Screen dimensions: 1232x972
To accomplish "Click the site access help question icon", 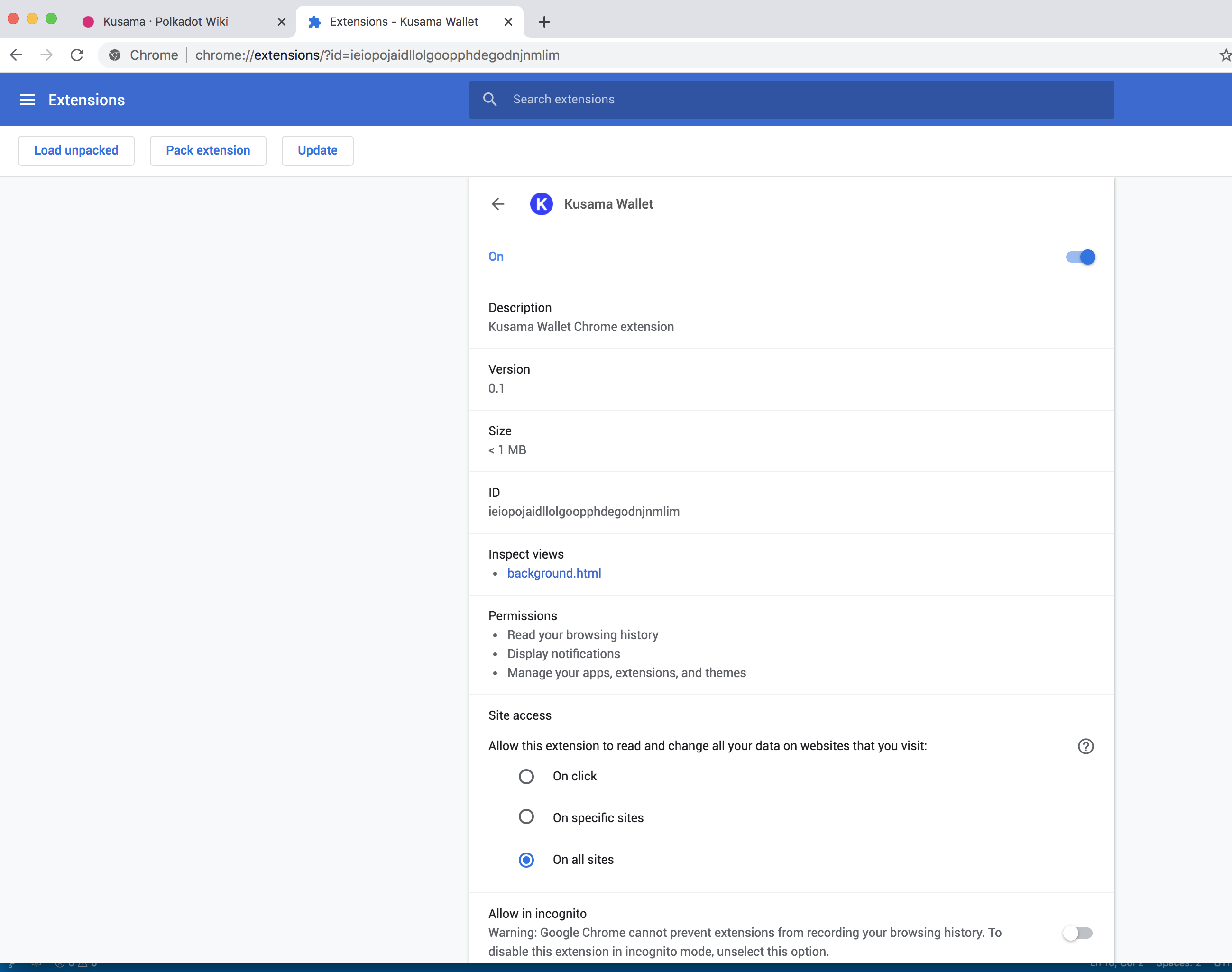I will point(1085,746).
